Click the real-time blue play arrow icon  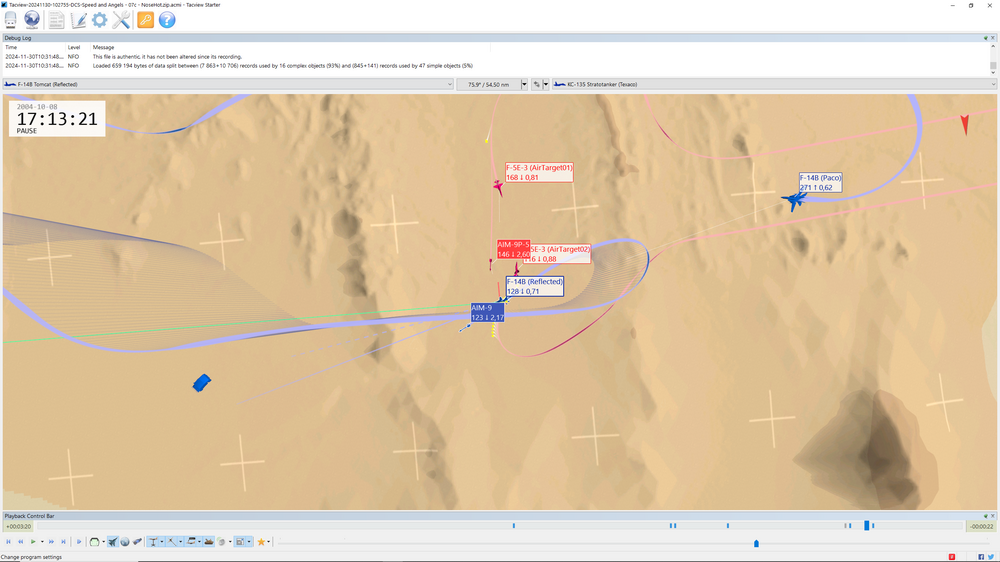point(79,542)
